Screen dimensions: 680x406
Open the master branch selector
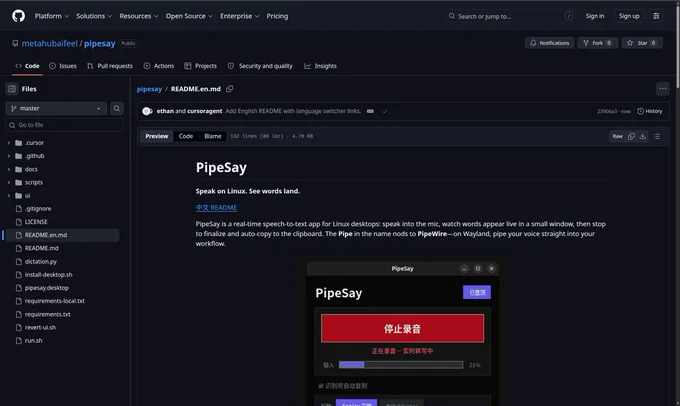[x=56, y=108]
